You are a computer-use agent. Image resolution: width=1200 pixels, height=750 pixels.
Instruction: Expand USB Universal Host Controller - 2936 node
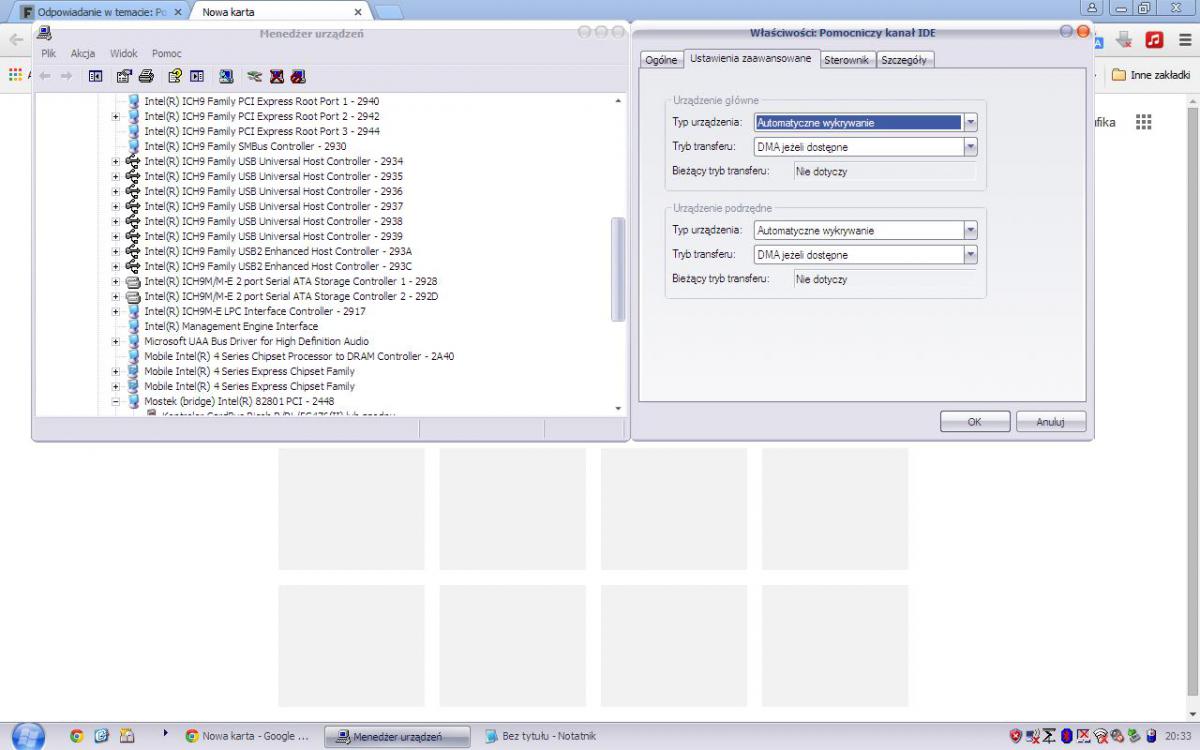(x=116, y=191)
